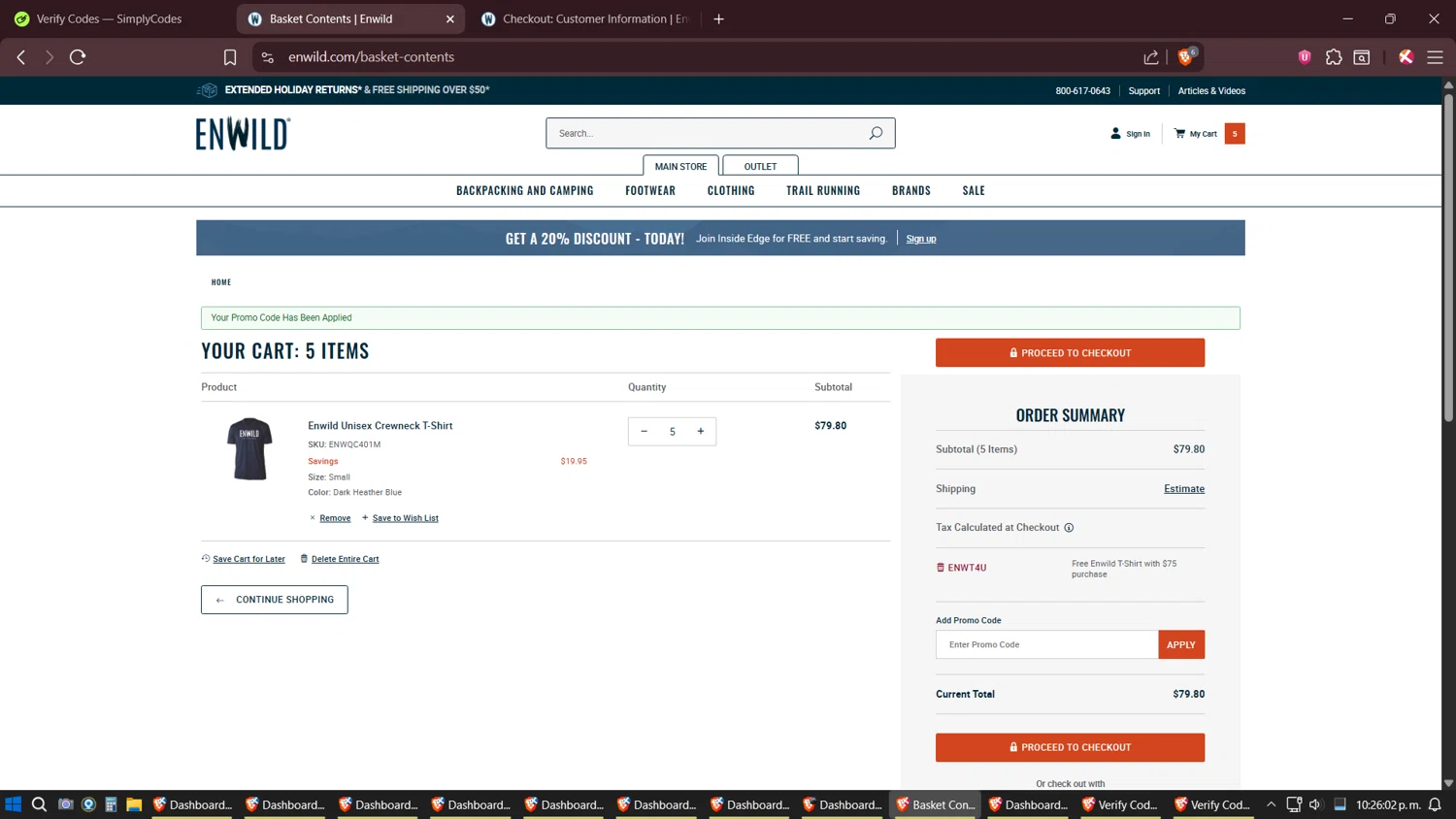Screen dimensions: 1456x819
Task: Click top Proceed to Checkout button
Action: (x=1070, y=352)
